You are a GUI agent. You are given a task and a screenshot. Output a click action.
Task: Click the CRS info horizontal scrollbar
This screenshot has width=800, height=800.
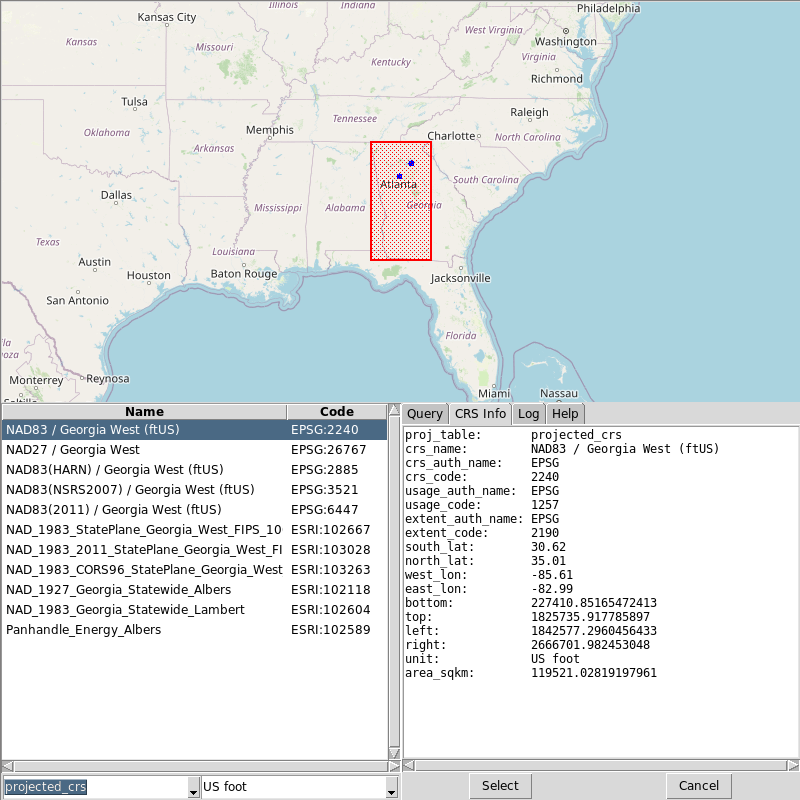coord(601,765)
